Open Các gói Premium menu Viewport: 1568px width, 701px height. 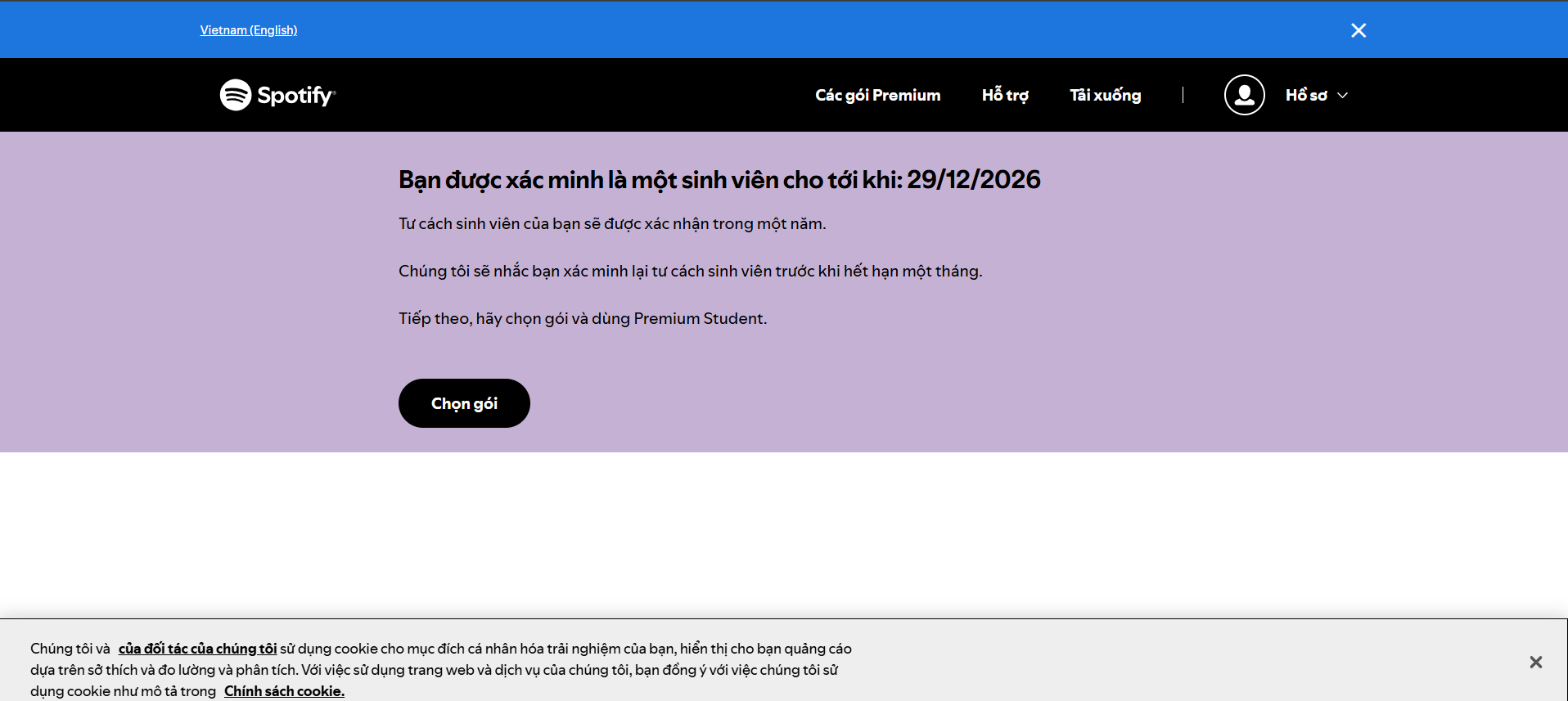[x=877, y=95]
